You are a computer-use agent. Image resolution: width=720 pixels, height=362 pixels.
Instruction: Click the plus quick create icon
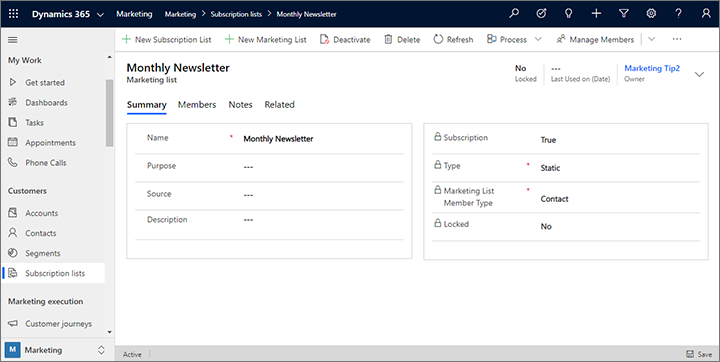click(x=596, y=14)
